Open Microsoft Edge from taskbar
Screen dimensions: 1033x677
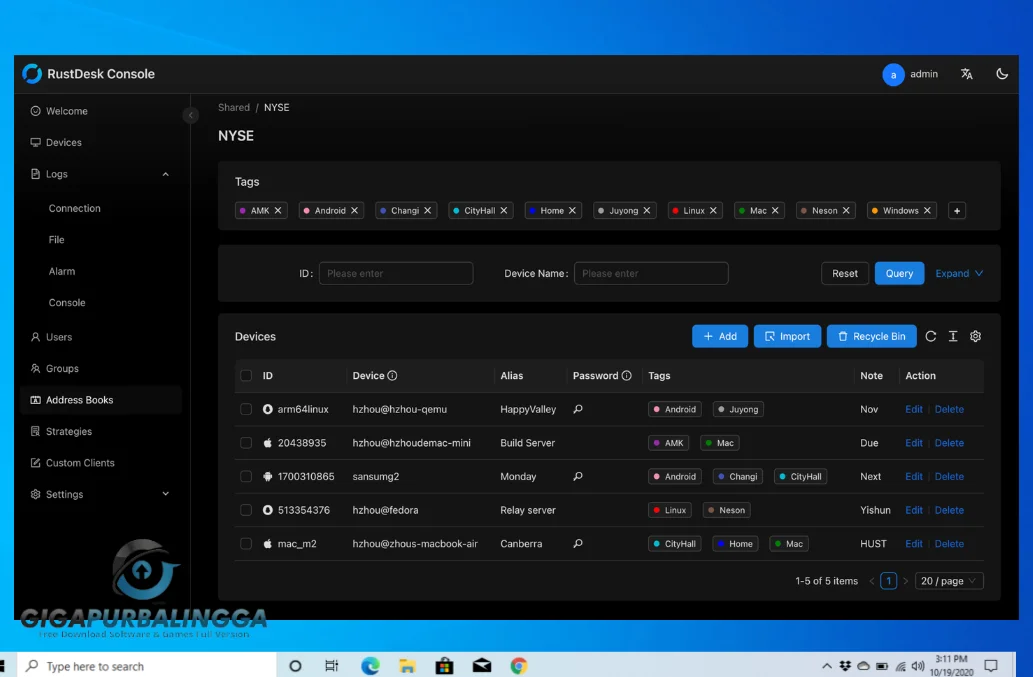coord(370,666)
